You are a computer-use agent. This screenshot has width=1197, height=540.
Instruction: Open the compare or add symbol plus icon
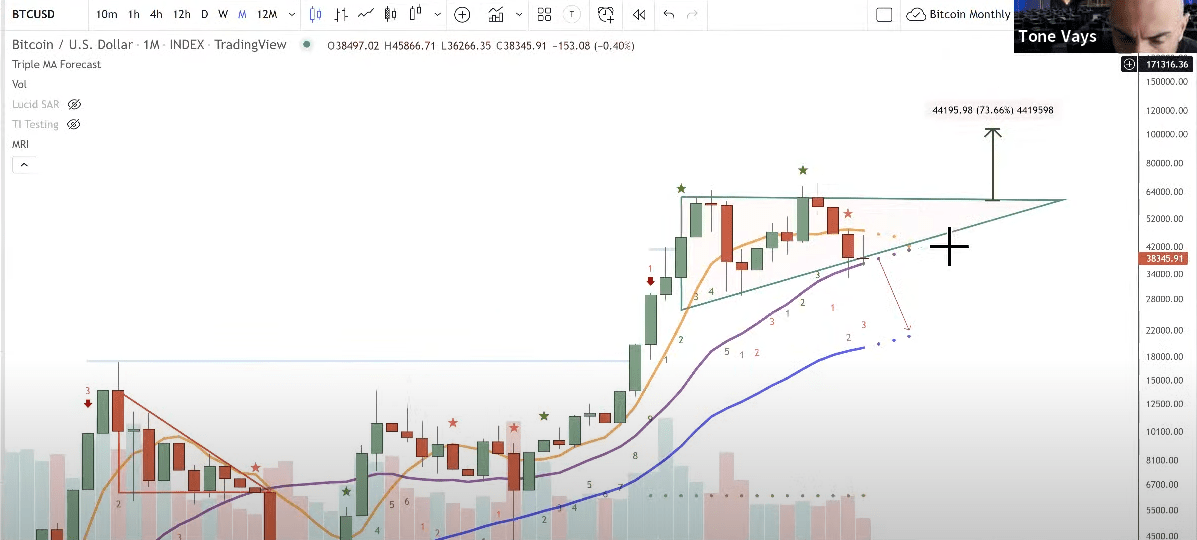[462, 15]
